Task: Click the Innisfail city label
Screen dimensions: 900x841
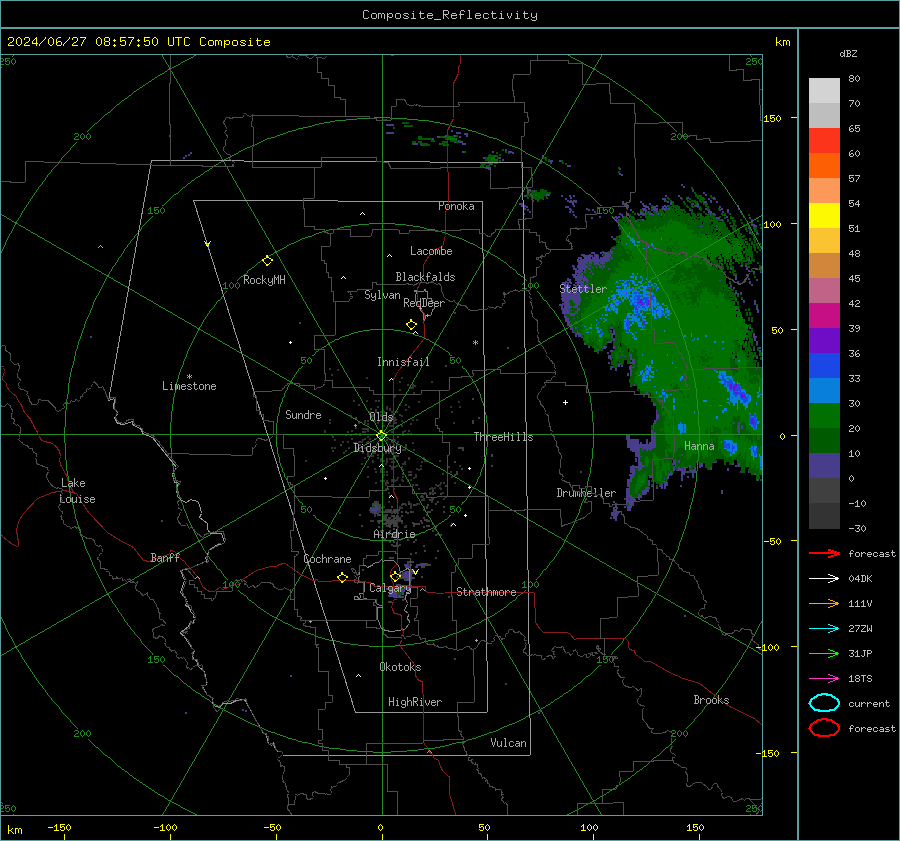Action: (403, 362)
